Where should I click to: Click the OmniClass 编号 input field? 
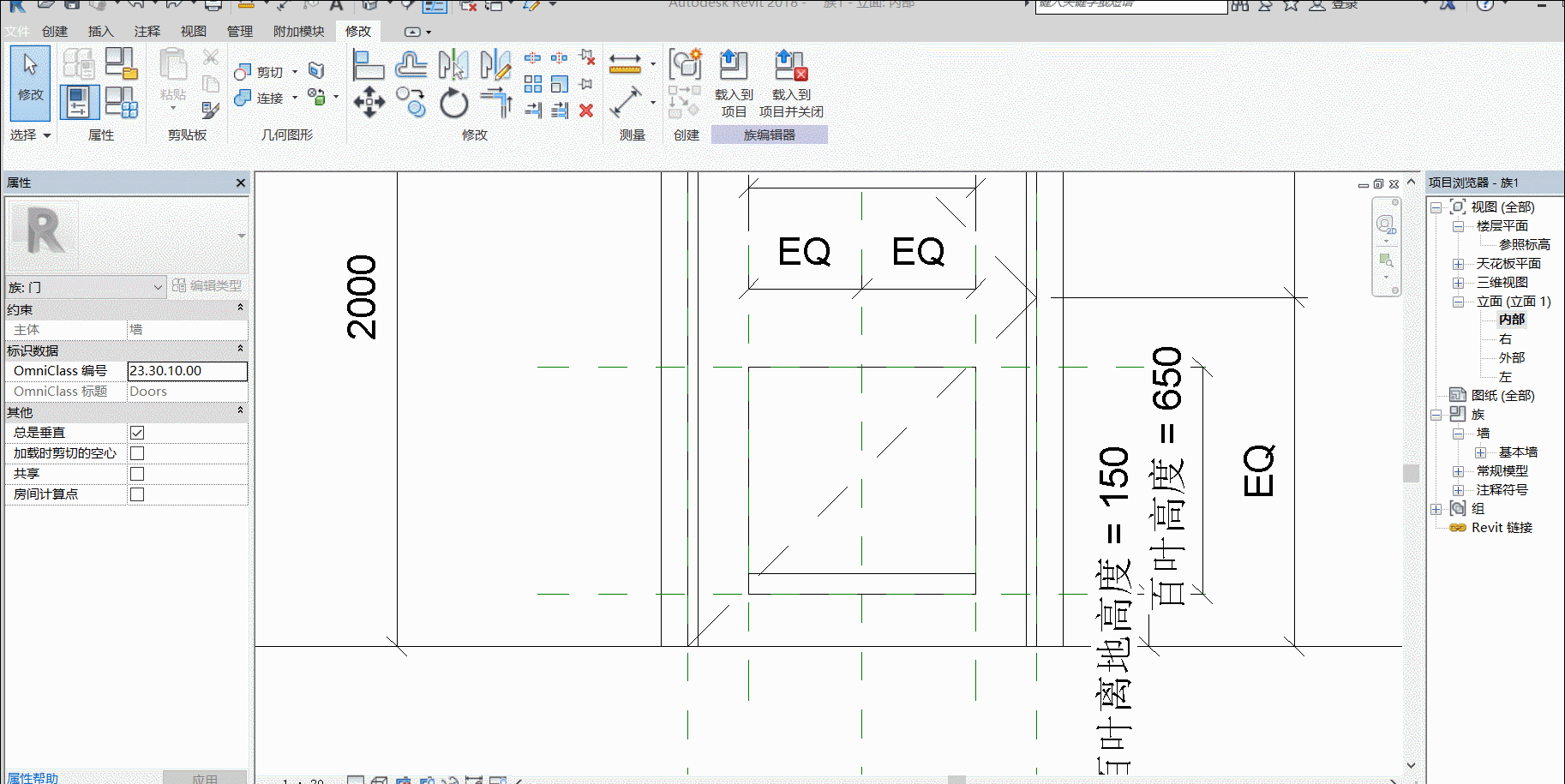tap(187, 371)
